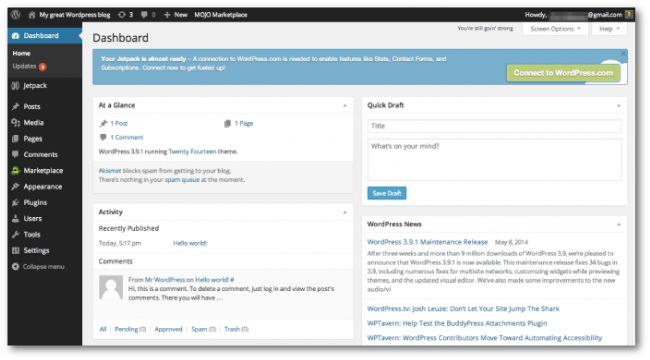Click the Mr WordPress commenter avatar
This screenshot has width=650, height=360.
111,287
